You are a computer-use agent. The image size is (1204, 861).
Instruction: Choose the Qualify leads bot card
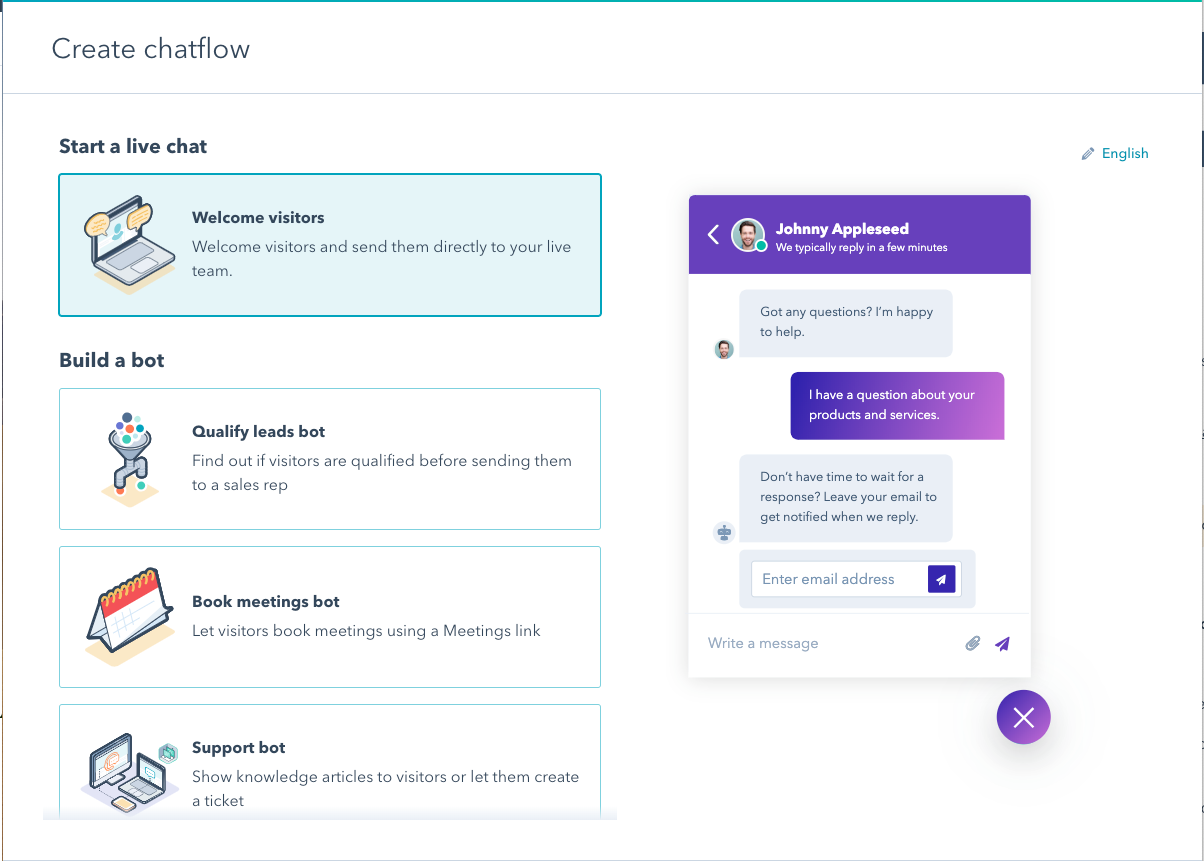point(330,459)
